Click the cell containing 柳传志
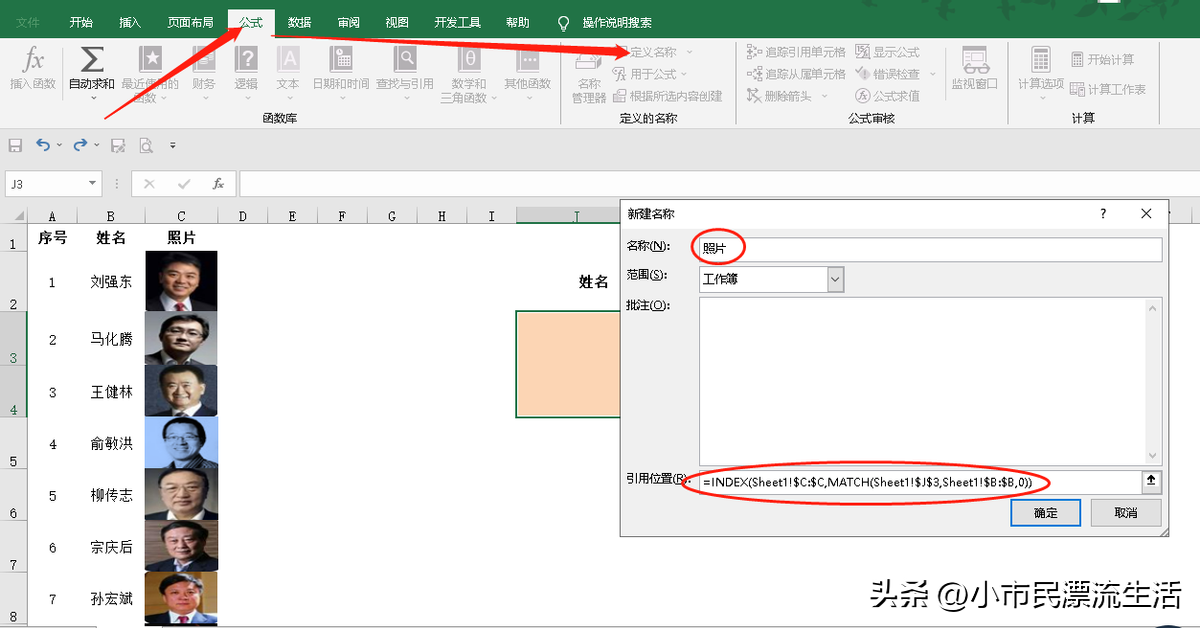 pos(111,495)
